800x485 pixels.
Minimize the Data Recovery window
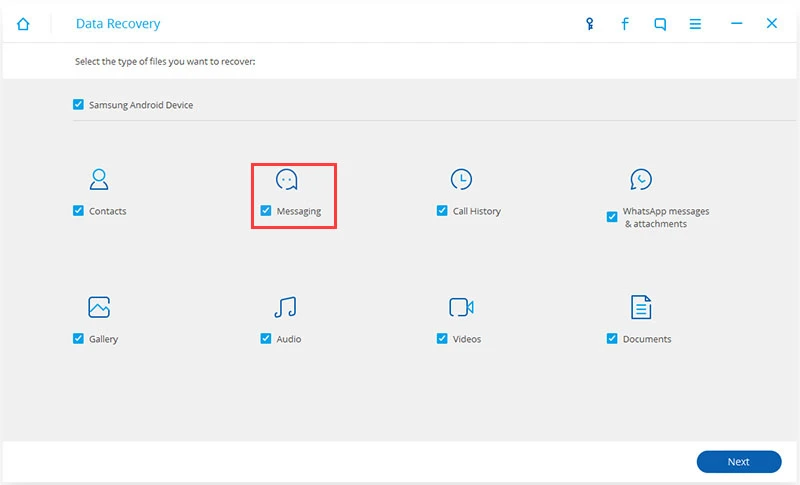point(736,24)
